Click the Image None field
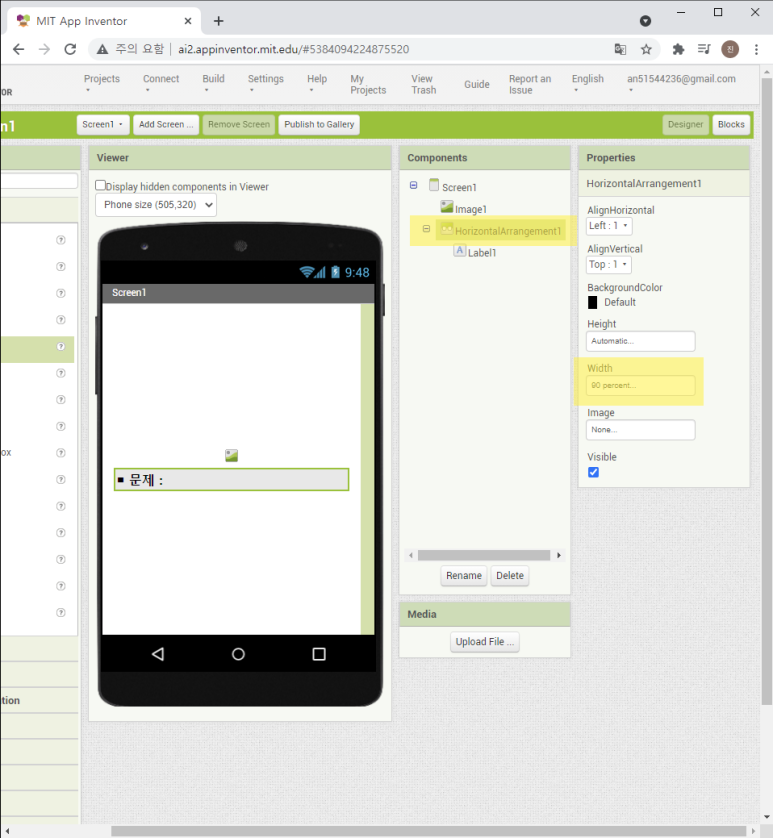Screen dimensions: 773x838 (x=640, y=430)
